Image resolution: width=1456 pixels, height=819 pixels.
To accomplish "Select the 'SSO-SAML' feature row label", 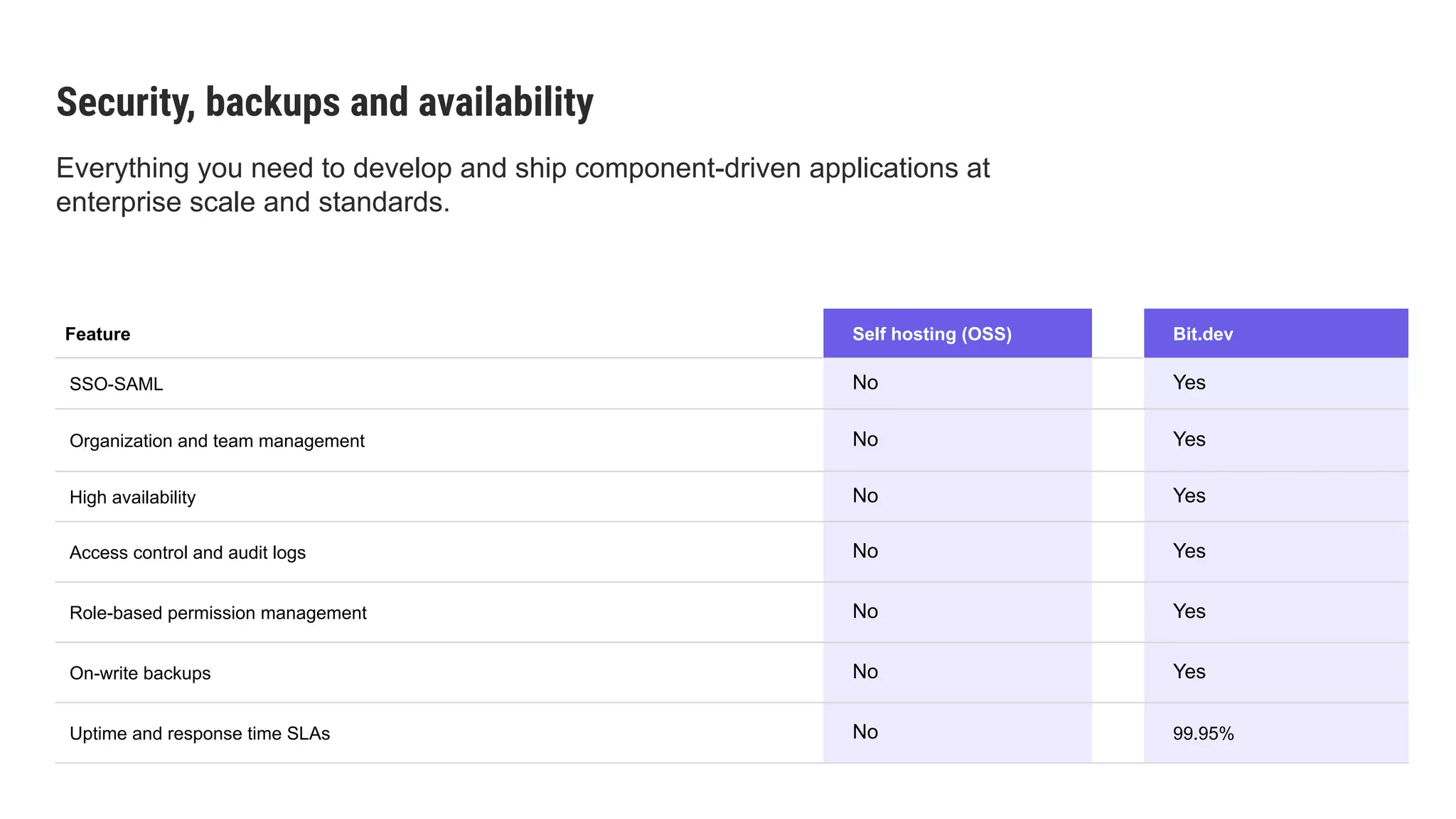I will point(116,384).
